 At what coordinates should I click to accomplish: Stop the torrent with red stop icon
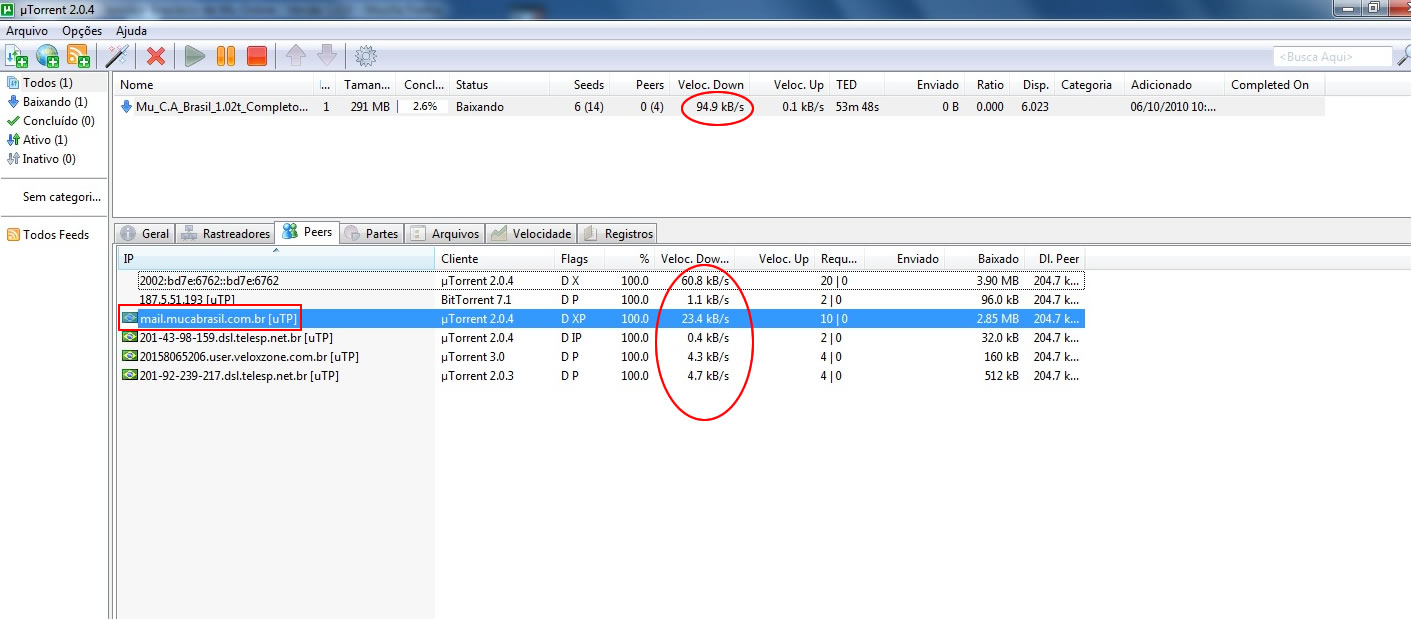(x=257, y=56)
